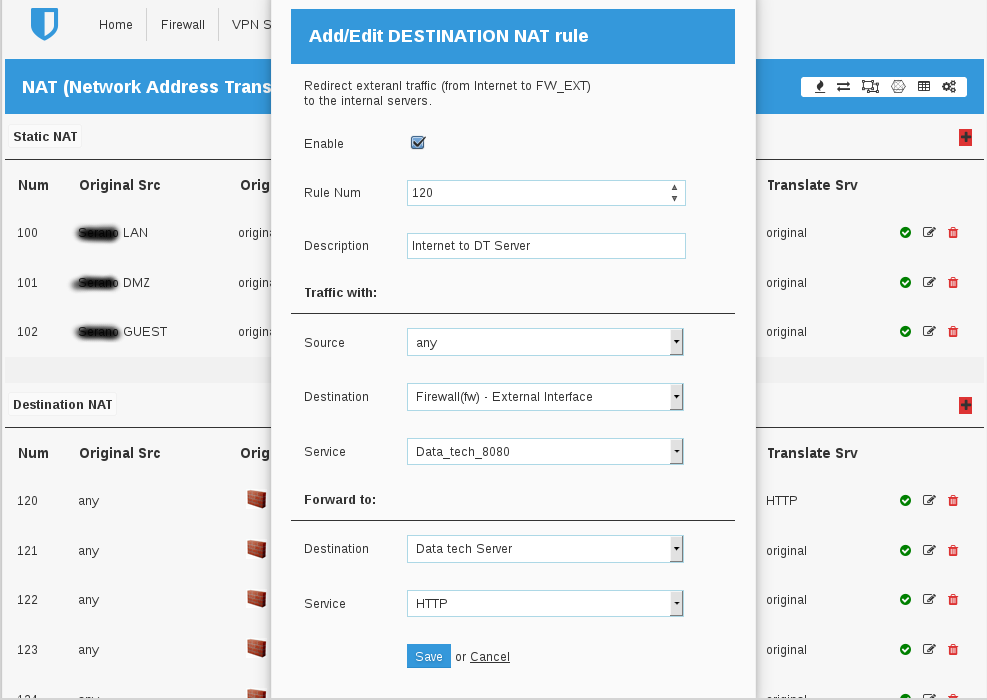Screen dimensions: 987x700
Task: Open the Source dropdown set to any
Action: pyautogui.click(x=545, y=343)
